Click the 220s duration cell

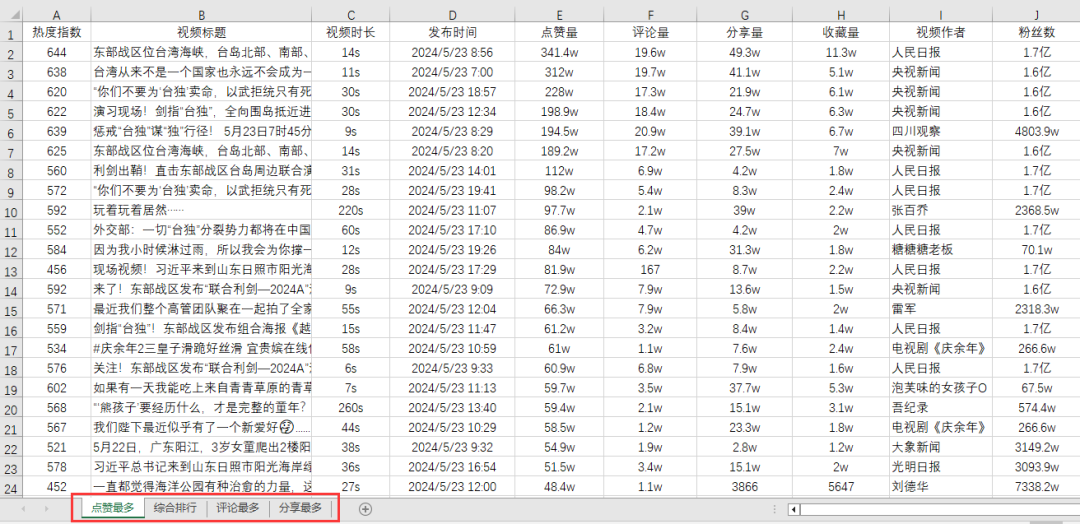click(351, 210)
